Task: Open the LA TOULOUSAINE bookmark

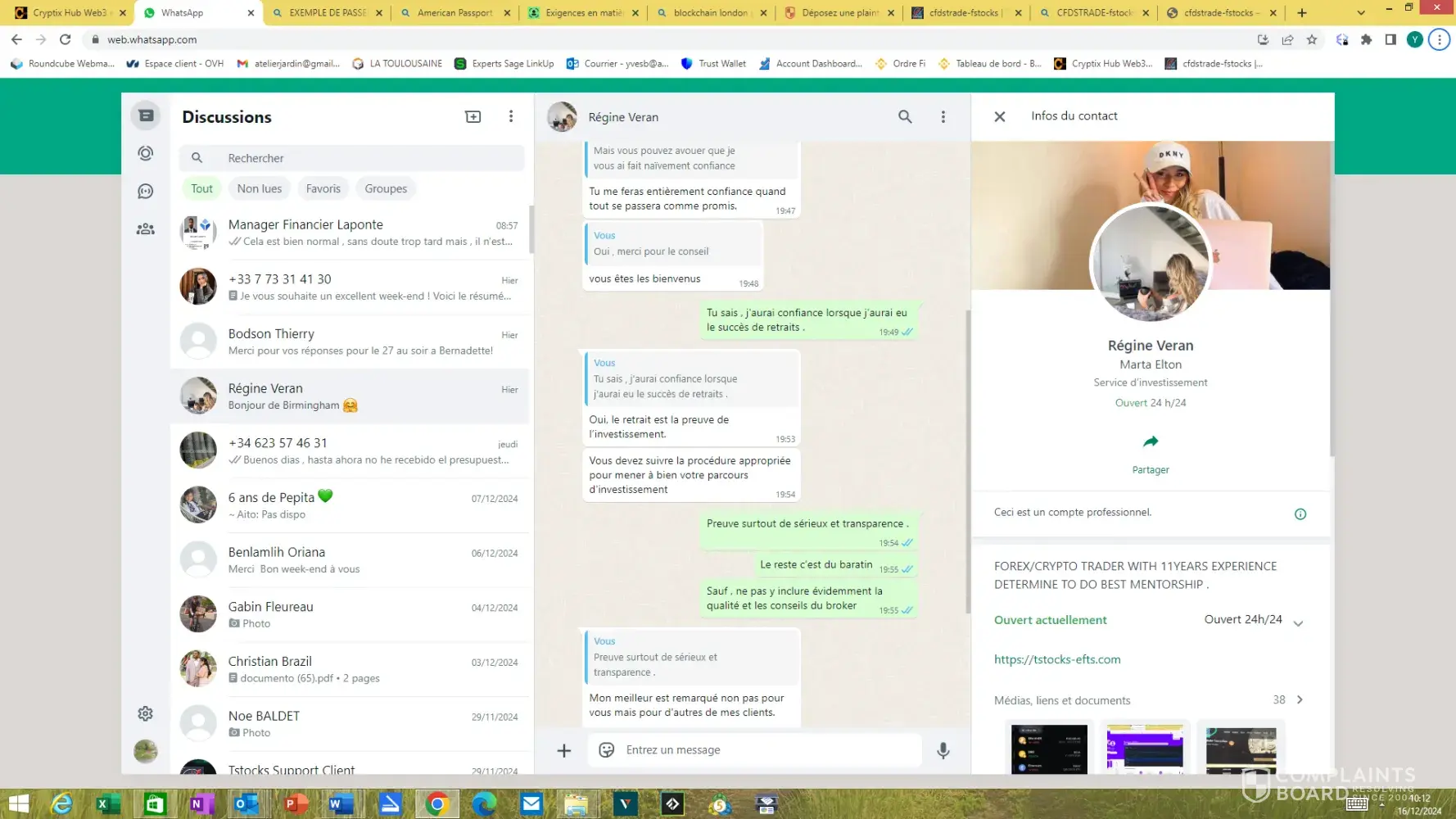Action: (397, 63)
